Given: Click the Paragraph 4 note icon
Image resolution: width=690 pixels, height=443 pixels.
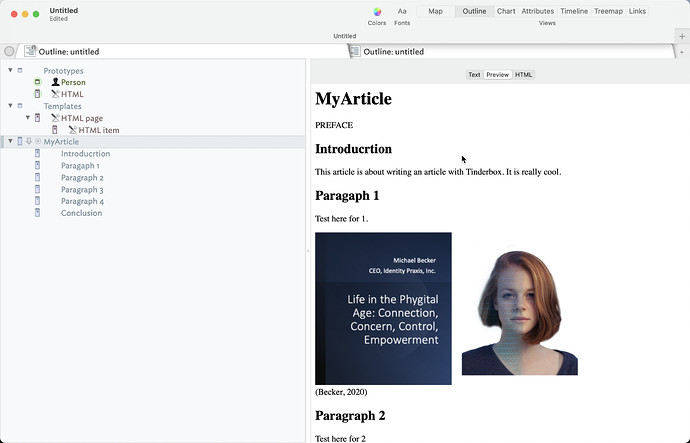Looking at the screenshot, I should tap(37, 201).
